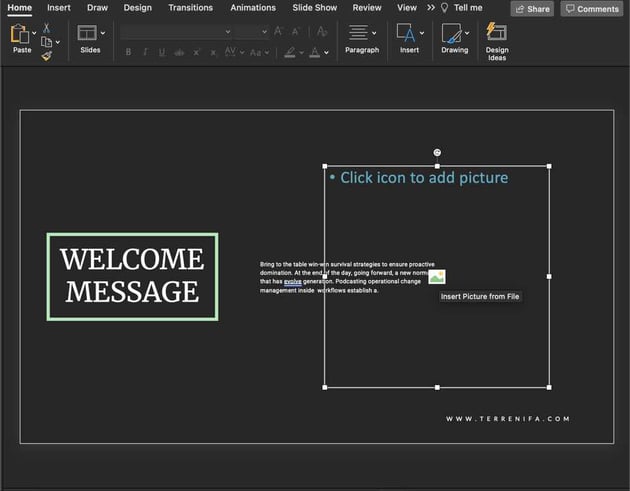The height and width of the screenshot is (491, 630).
Task: Open the Slide Show tab
Action: point(314,8)
